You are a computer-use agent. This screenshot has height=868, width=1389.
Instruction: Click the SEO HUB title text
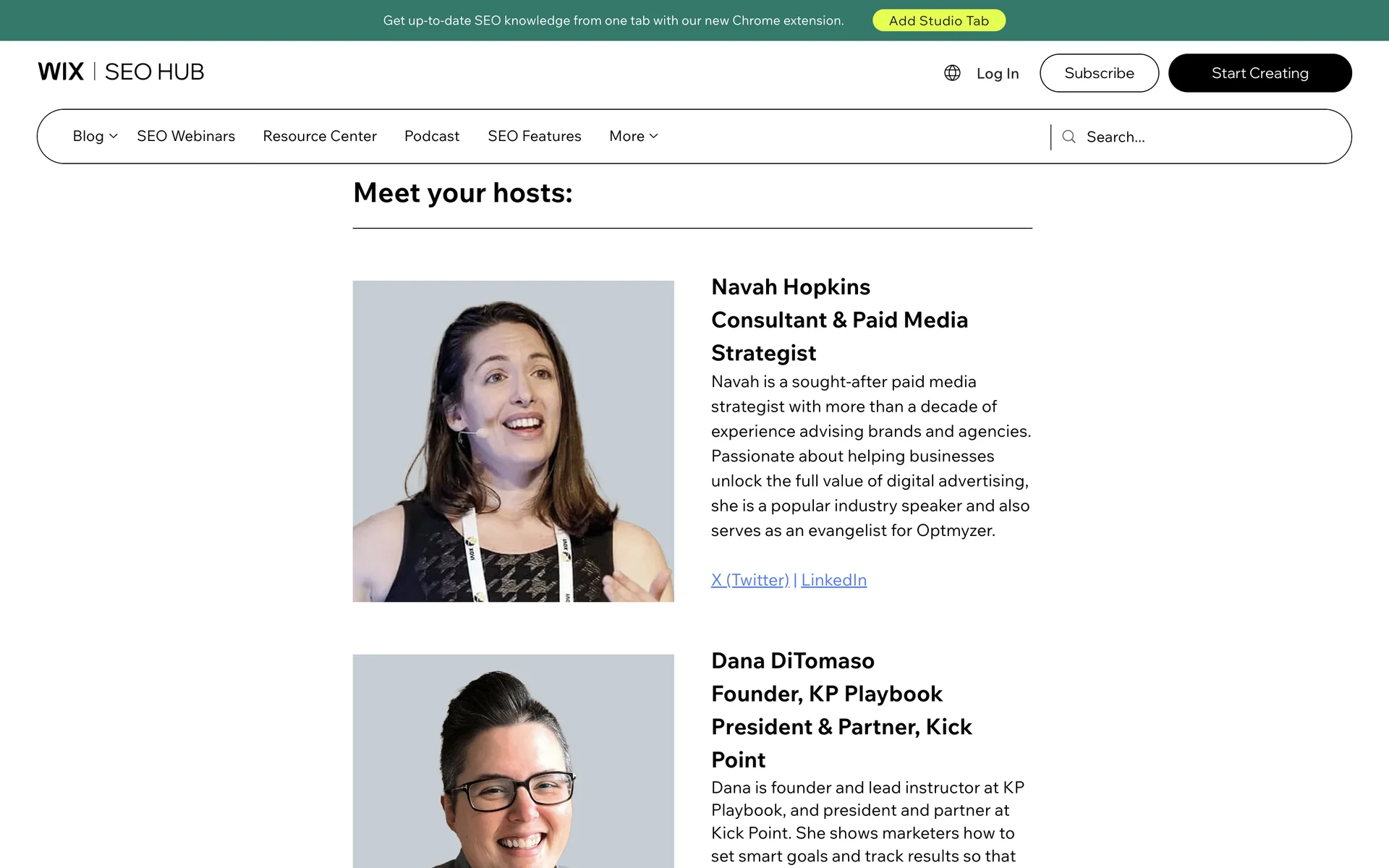(x=154, y=72)
